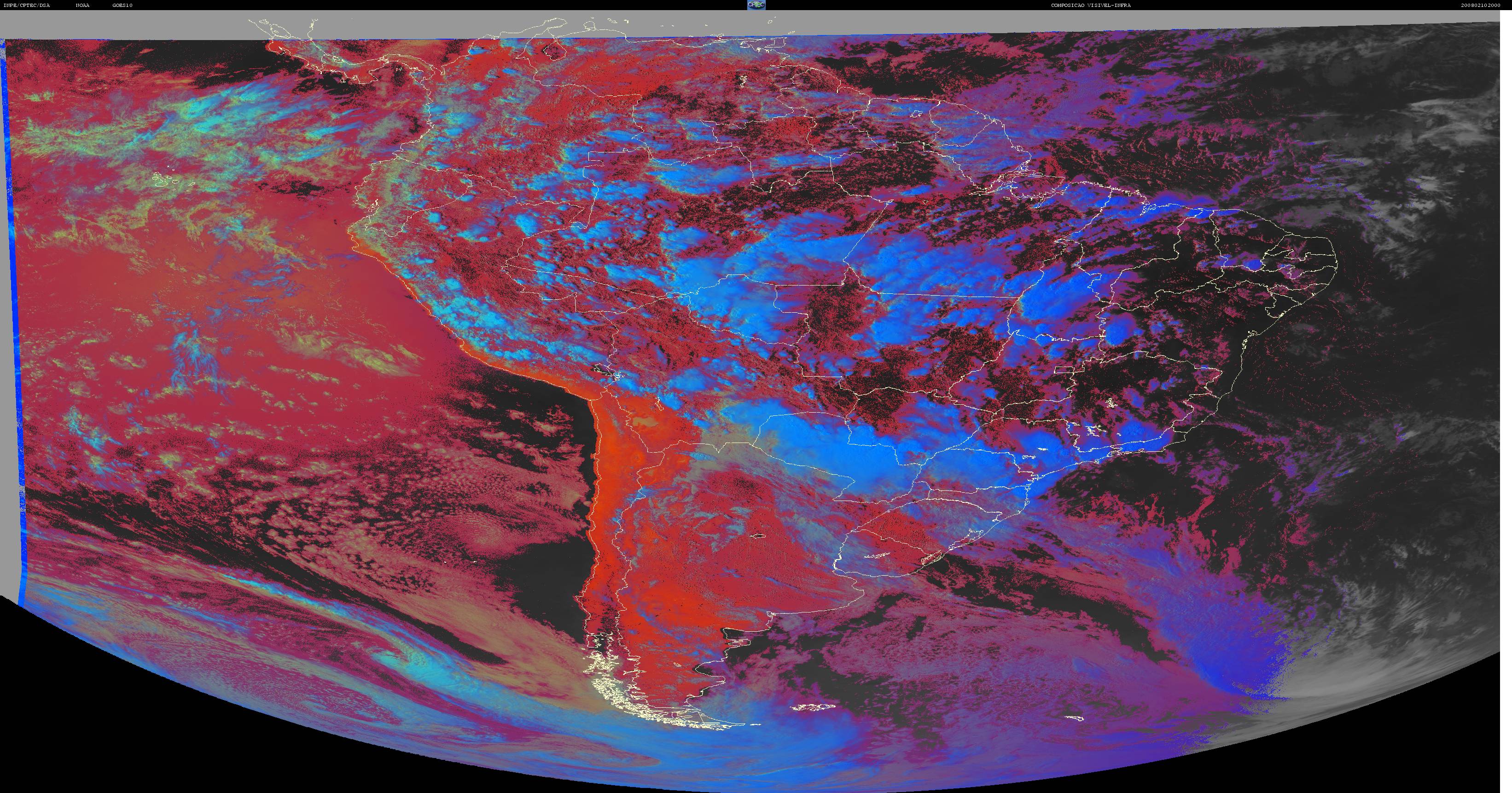Image resolution: width=1512 pixels, height=793 pixels.
Task: Click the Lake Titicaca outline
Action: pos(605,370)
